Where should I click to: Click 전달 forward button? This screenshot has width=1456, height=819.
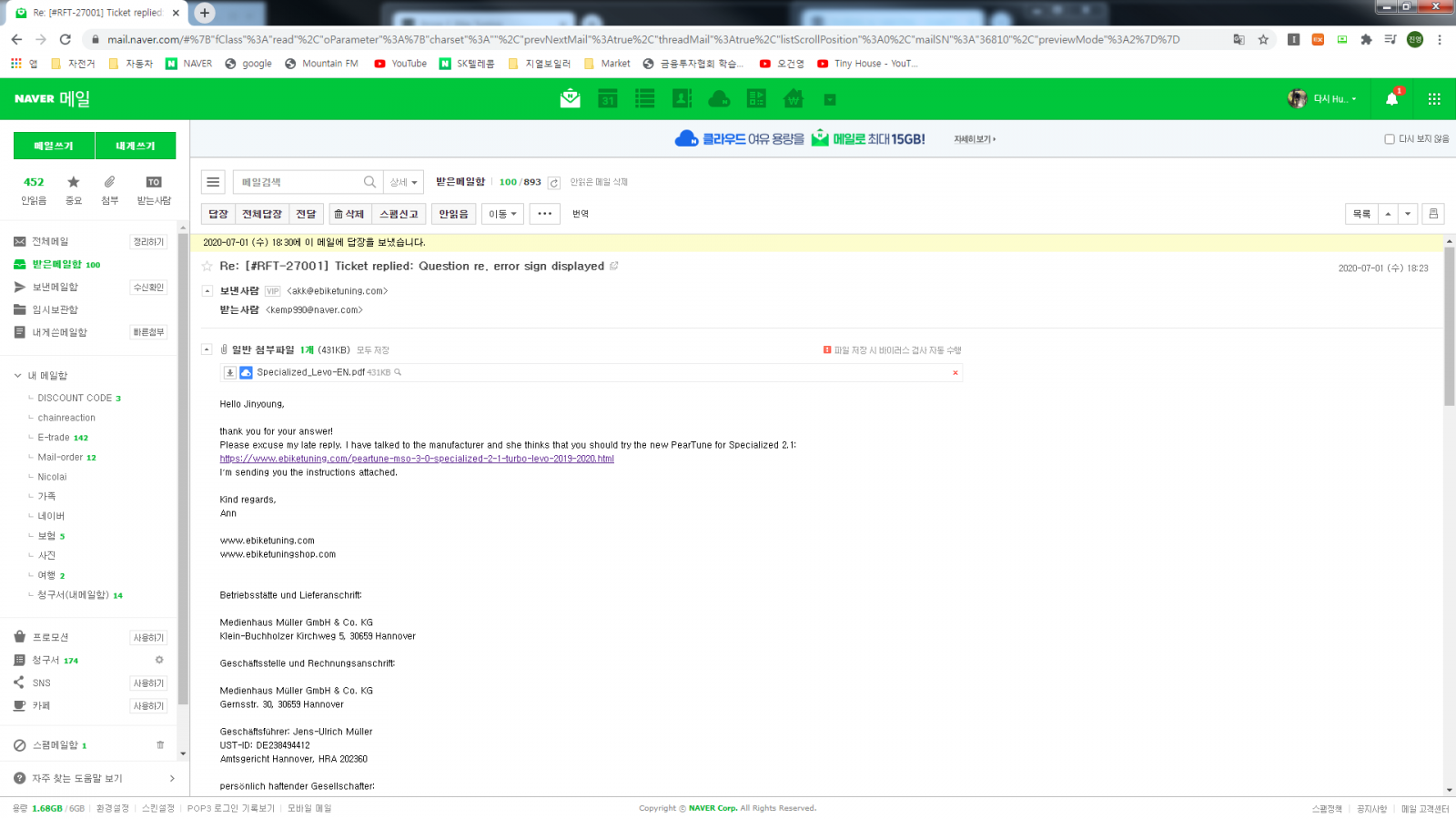tap(306, 214)
